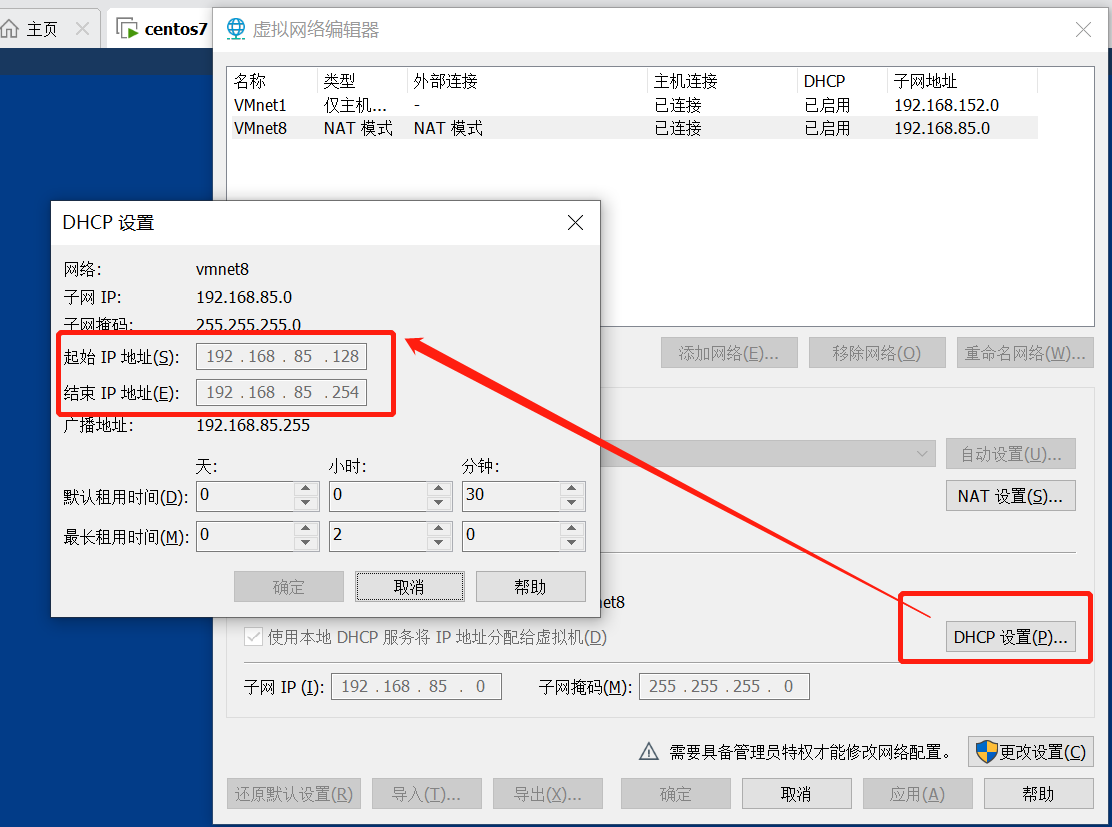Click the 自动设置(U)... button
The image size is (1112, 827).
pyautogui.click(x=1011, y=454)
